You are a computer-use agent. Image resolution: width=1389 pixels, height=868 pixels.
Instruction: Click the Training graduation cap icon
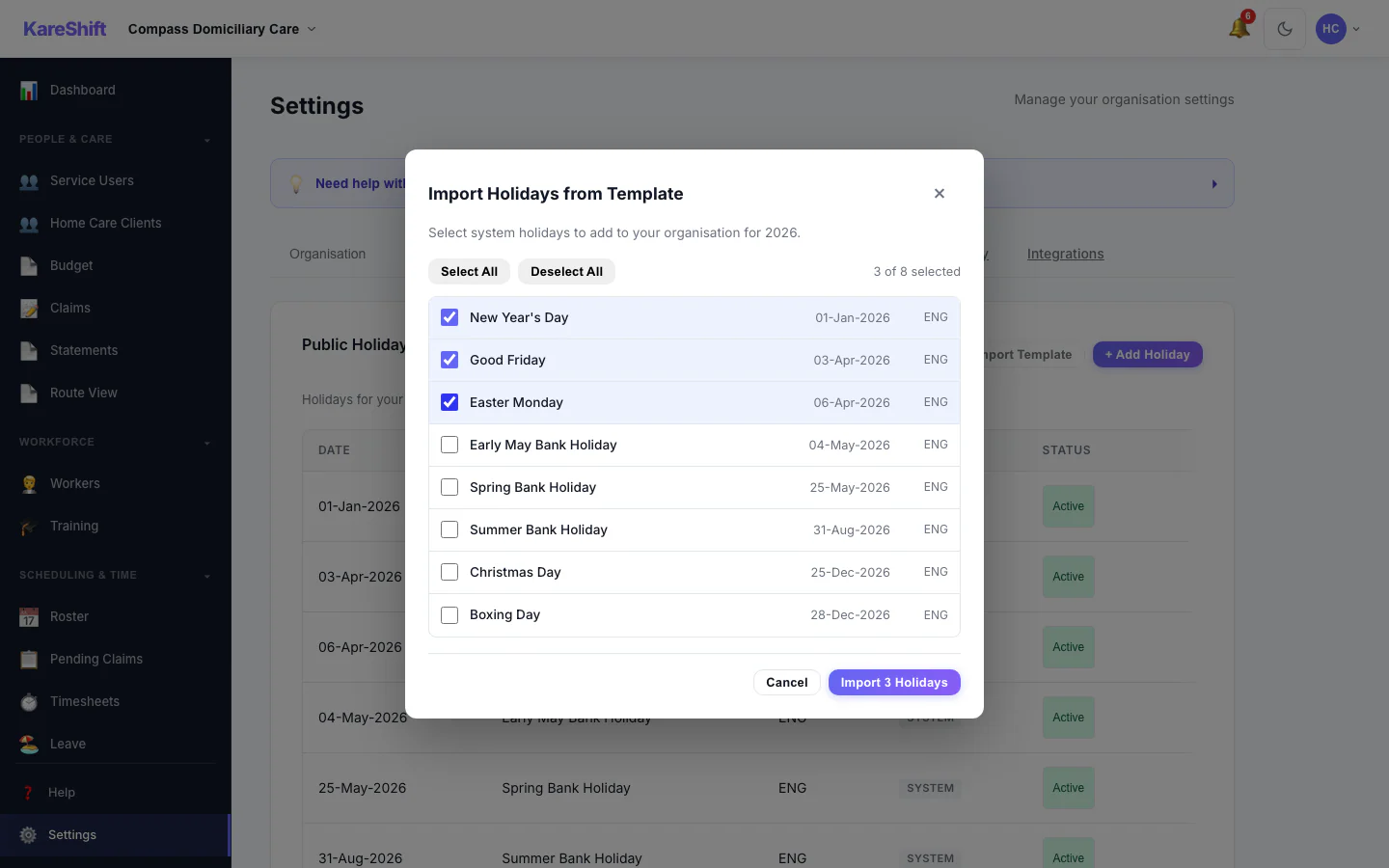coord(29,527)
